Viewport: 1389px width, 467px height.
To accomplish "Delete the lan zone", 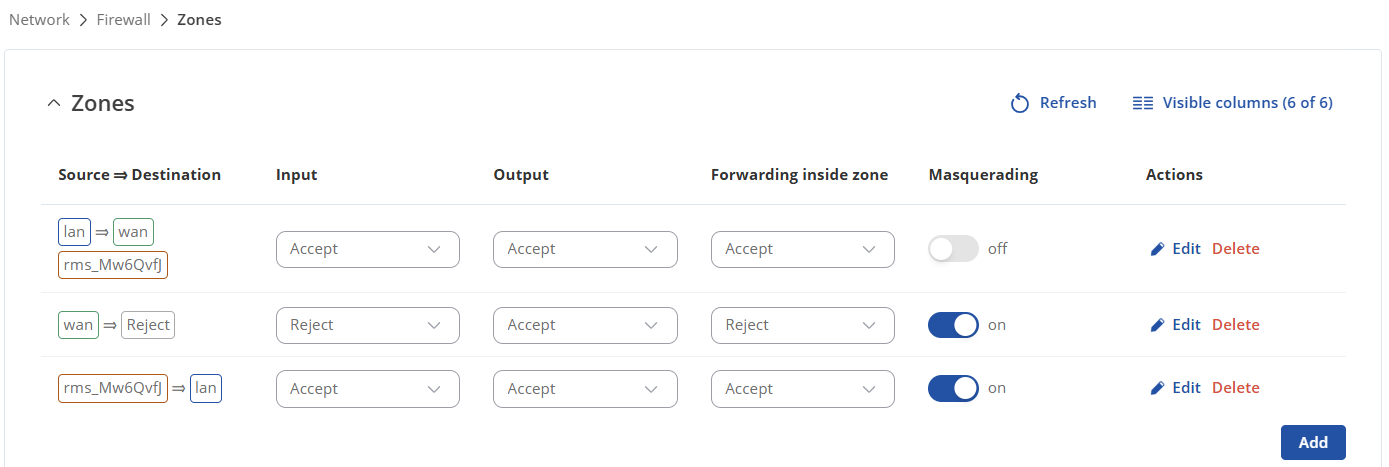I will [1236, 249].
